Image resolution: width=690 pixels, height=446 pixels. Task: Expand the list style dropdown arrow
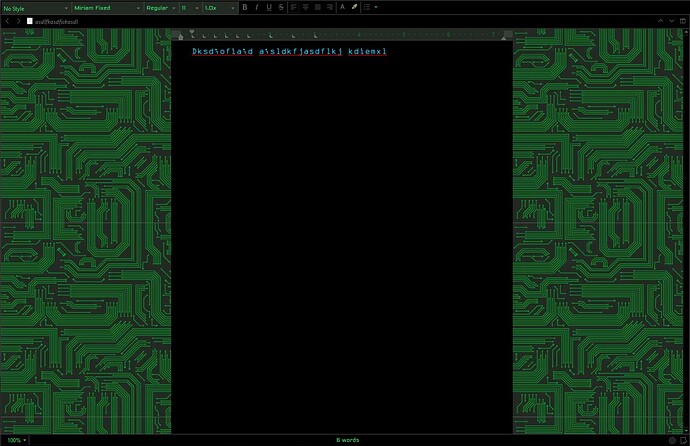tap(376, 7)
